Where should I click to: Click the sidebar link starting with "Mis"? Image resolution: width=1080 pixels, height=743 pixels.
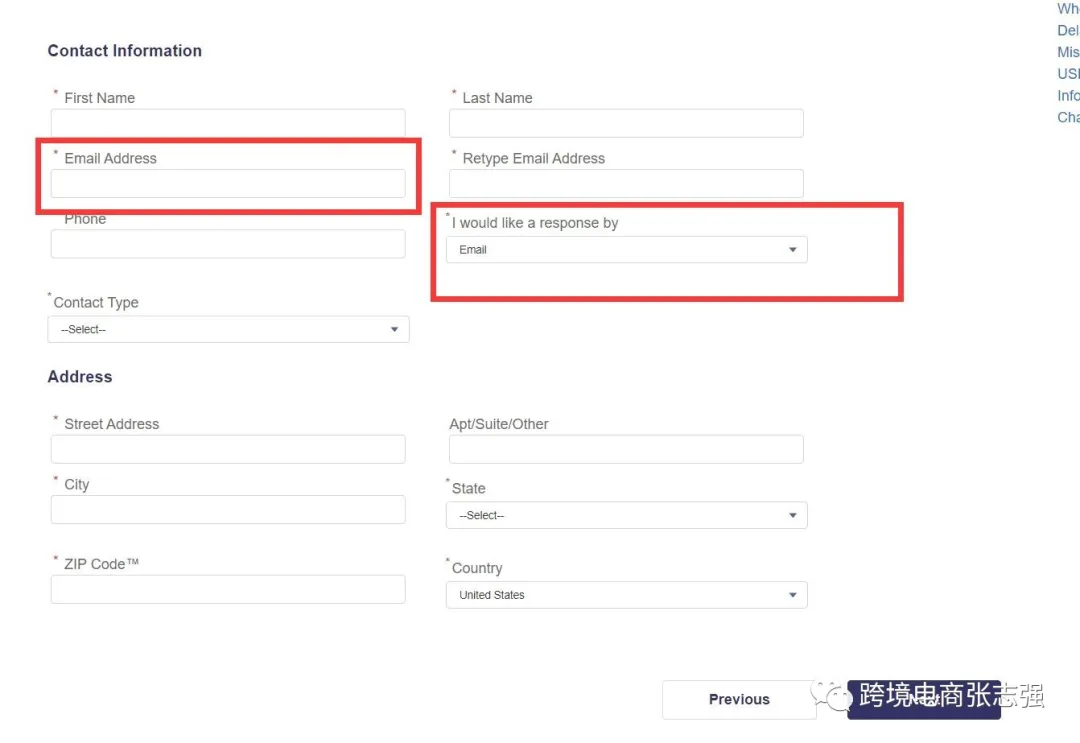point(1068,53)
